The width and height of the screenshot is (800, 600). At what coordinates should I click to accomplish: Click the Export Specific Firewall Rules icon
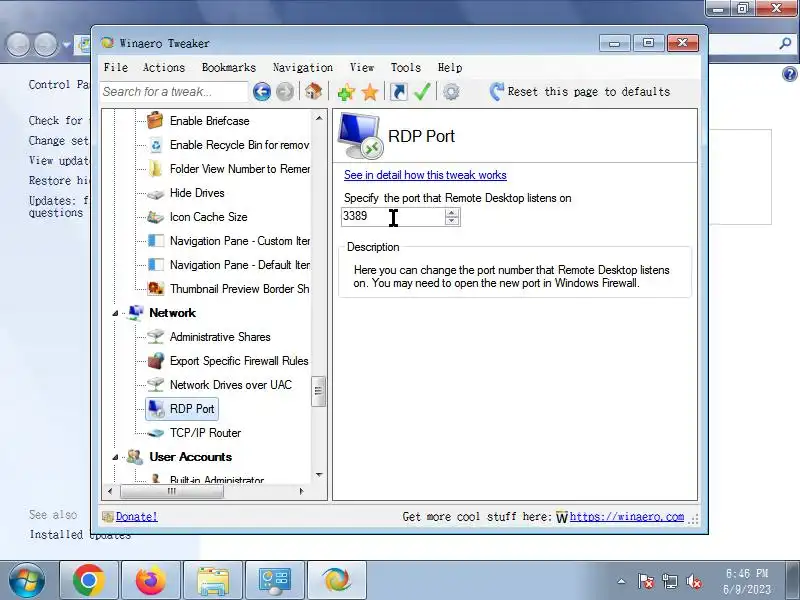(155, 361)
